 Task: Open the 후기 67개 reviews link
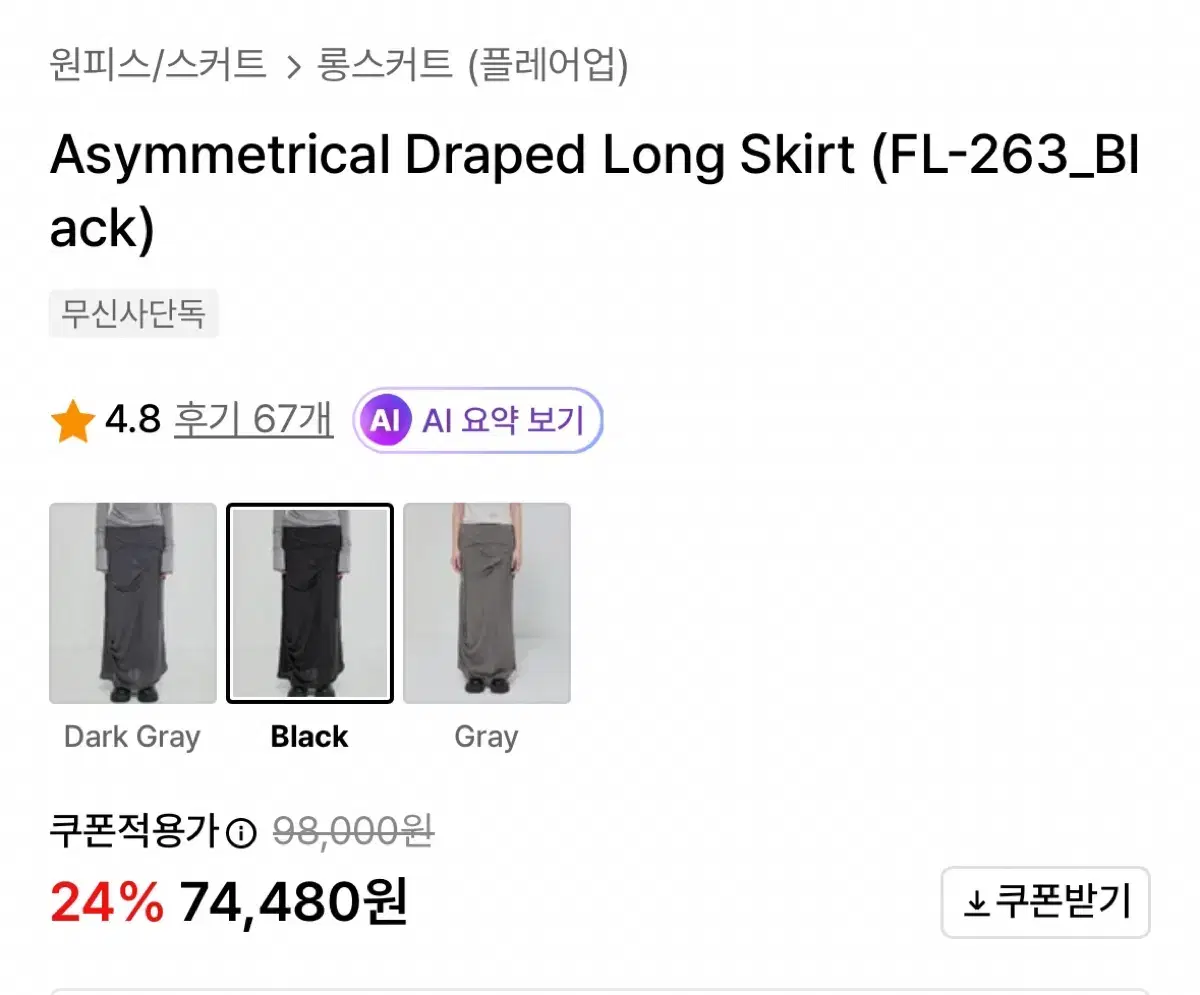pyautogui.click(x=254, y=420)
